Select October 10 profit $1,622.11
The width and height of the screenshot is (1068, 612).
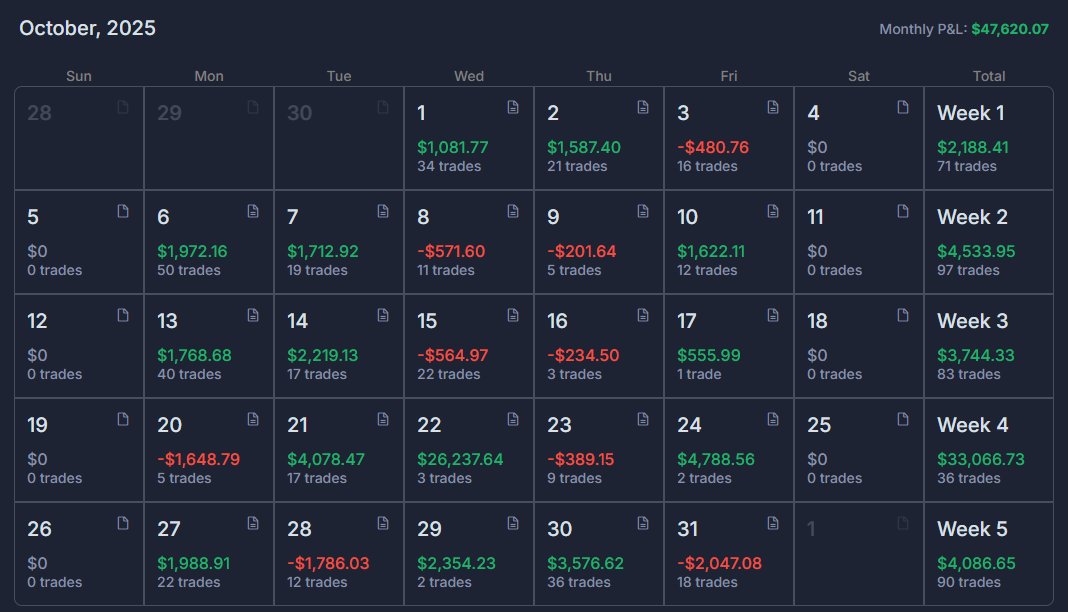pos(711,251)
